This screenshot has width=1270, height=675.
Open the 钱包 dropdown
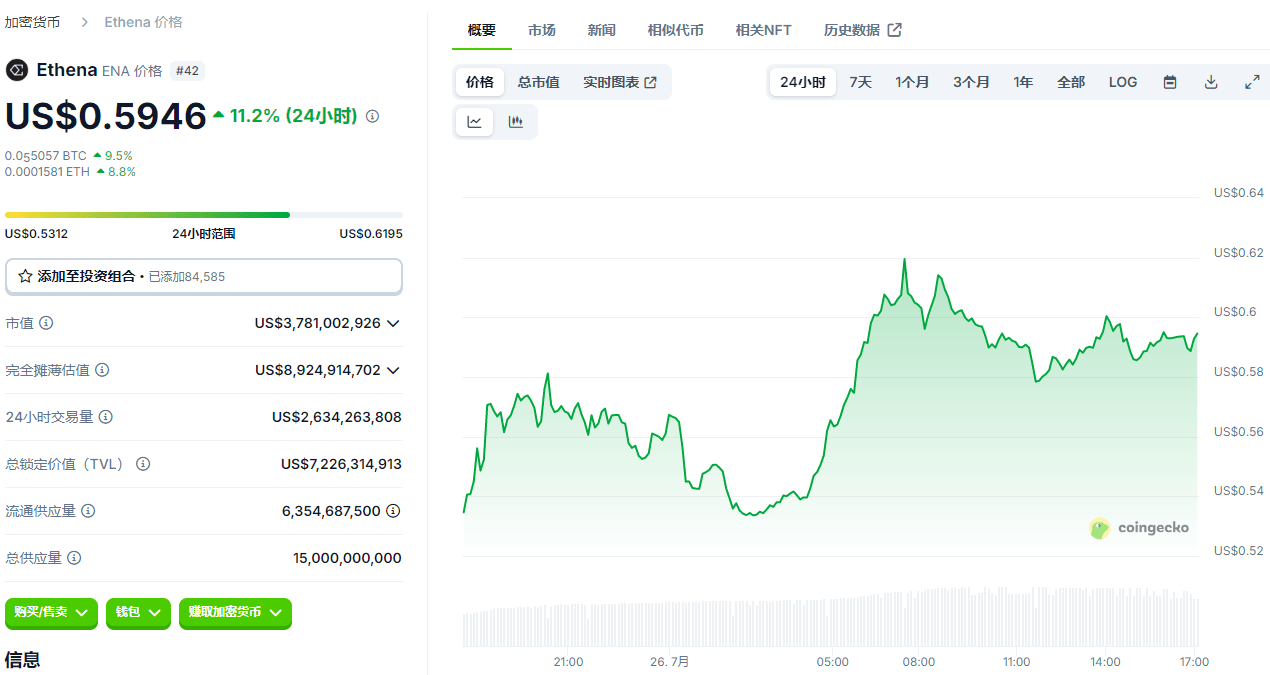138,612
